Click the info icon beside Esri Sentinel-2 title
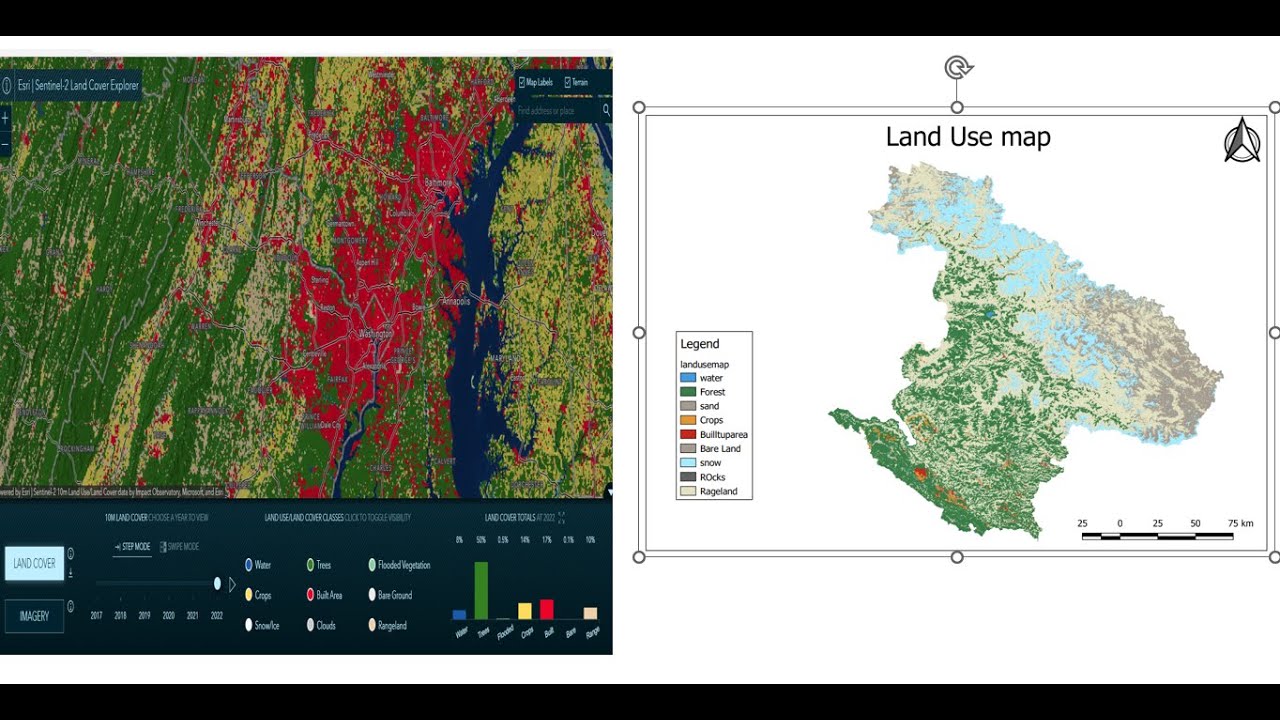Screen dimensions: 1280x720 click(6, 85)
